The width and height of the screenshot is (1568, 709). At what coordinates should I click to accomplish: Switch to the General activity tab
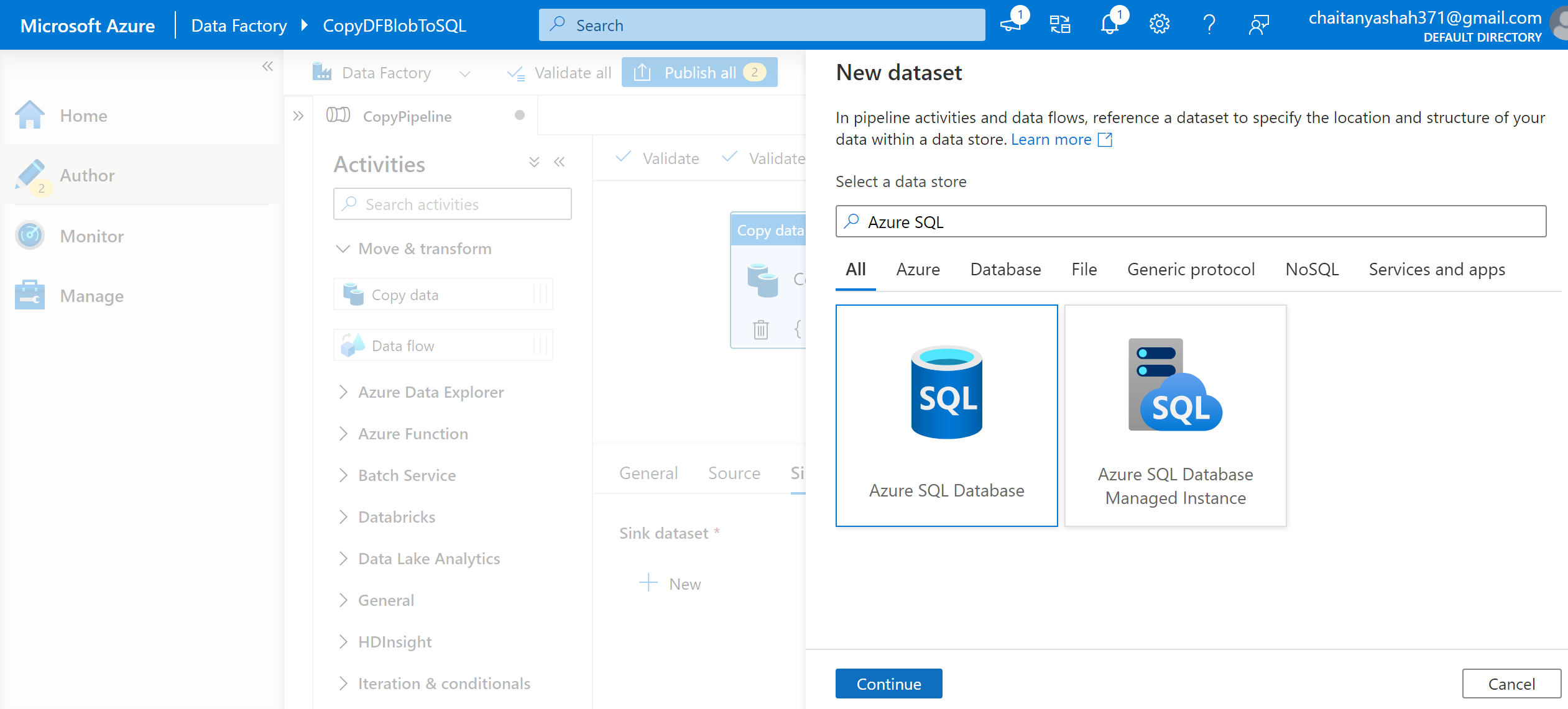648,473
